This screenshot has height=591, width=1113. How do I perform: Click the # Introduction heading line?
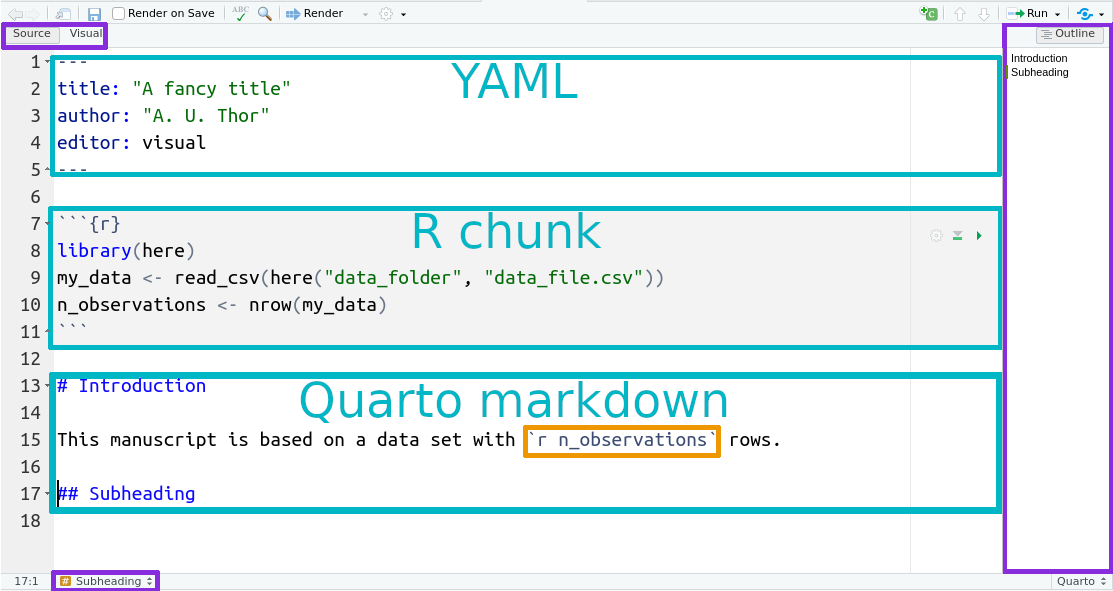(x=131, y=386)
